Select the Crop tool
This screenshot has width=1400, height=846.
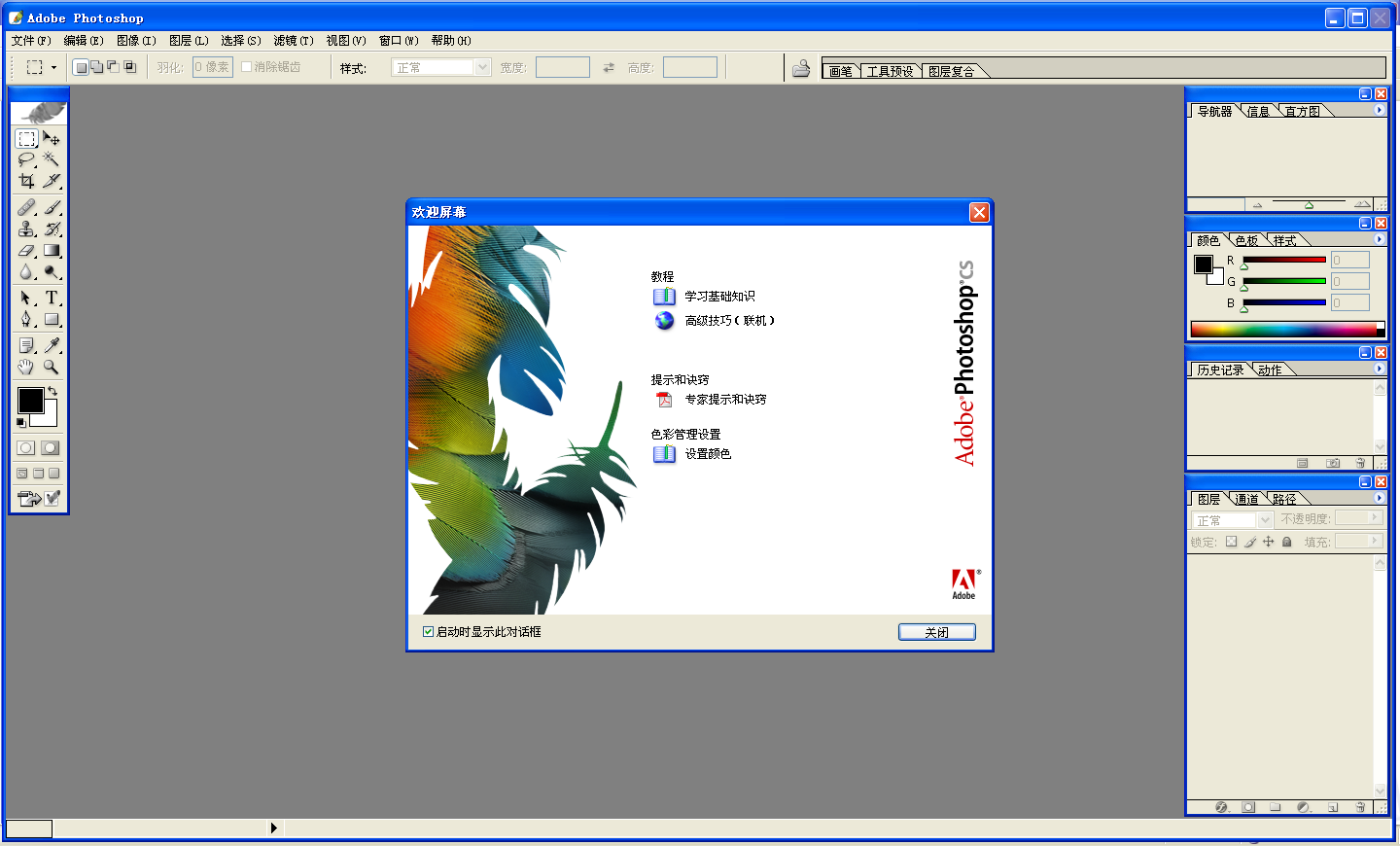tap(26, 181)
